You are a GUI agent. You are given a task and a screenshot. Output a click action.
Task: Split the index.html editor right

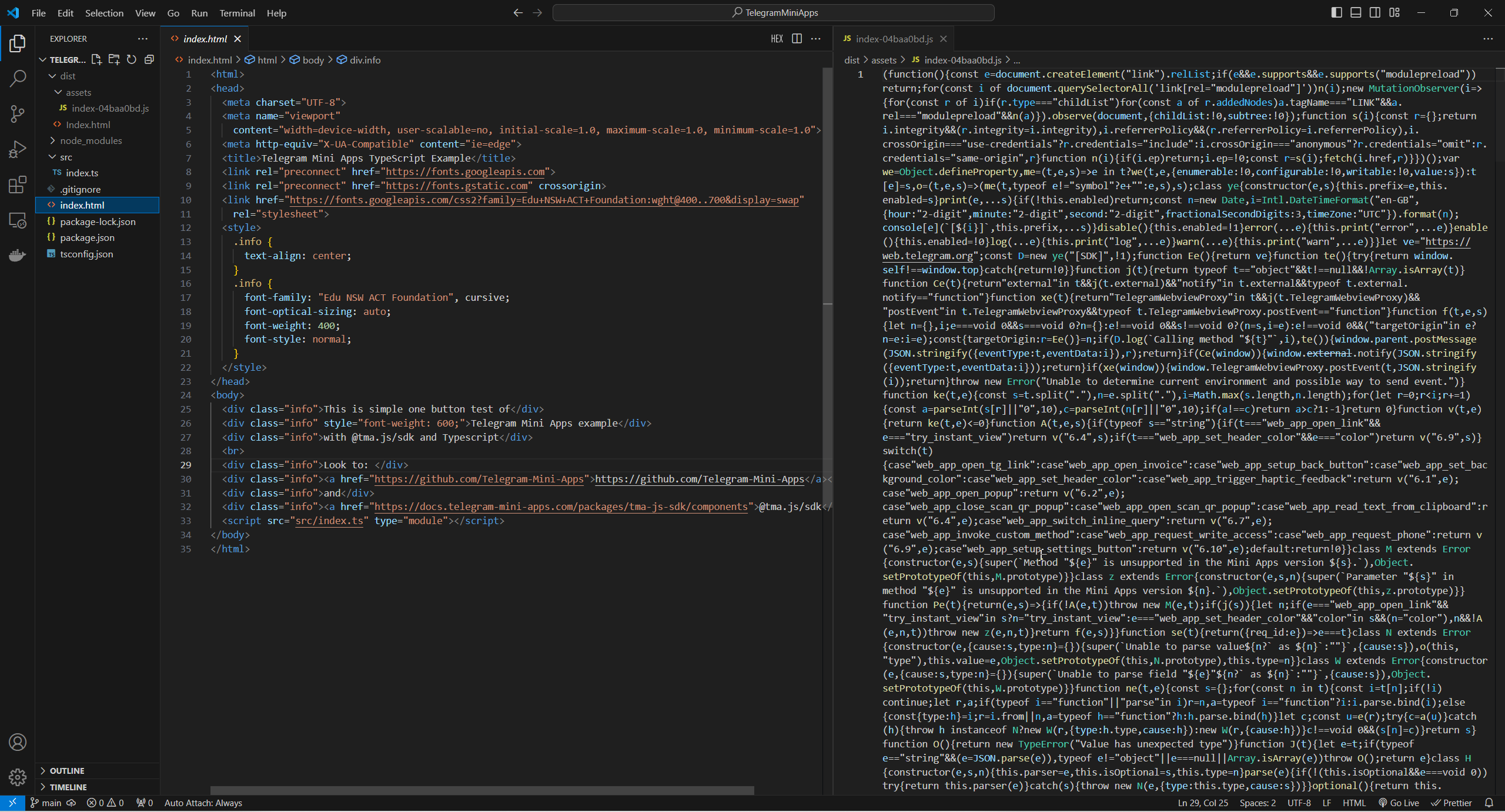click(x=797, y=39)
